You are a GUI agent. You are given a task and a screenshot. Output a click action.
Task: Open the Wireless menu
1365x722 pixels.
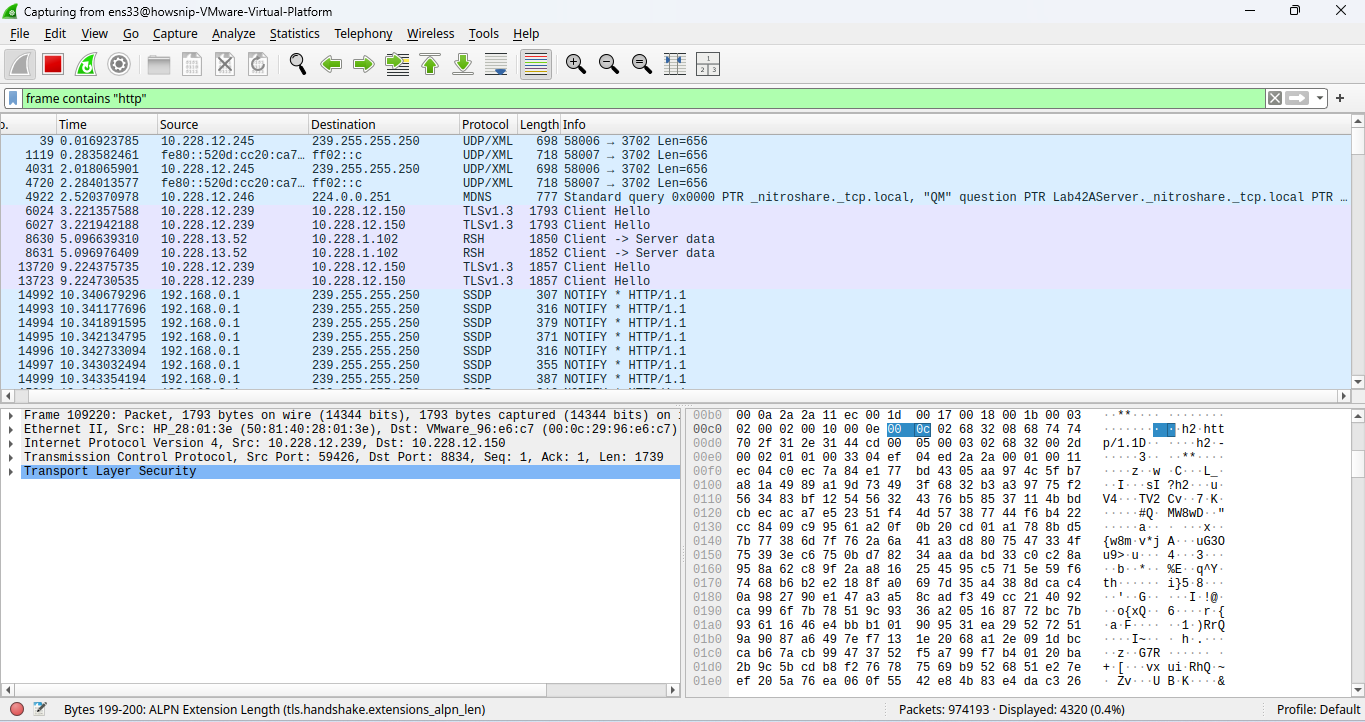430,33
